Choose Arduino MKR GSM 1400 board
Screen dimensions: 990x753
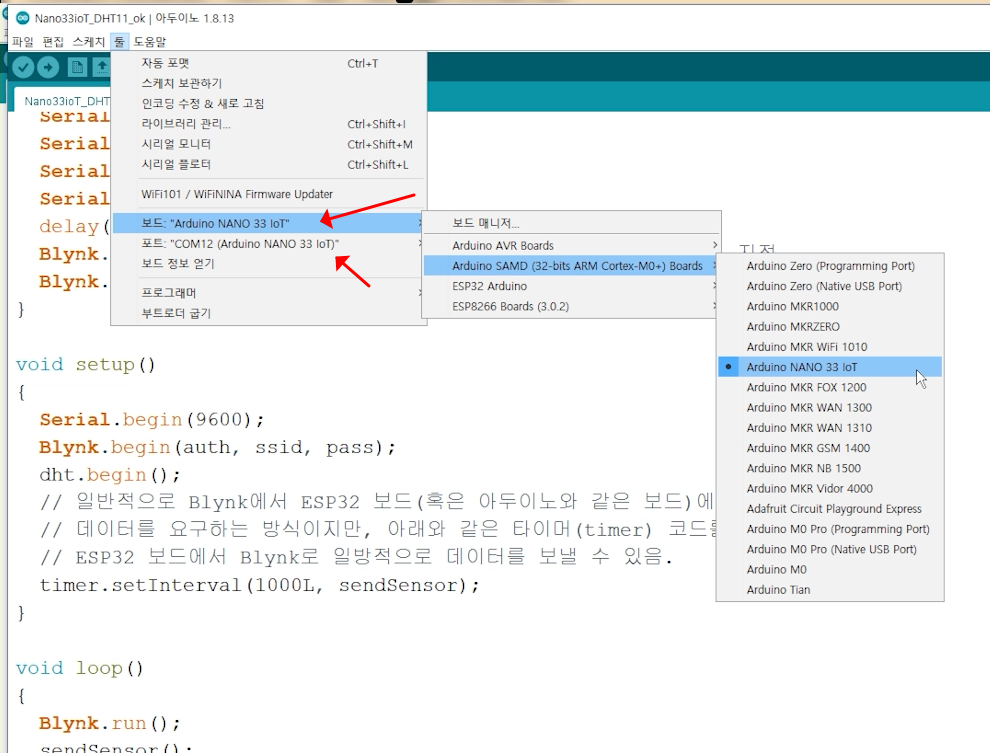830,448
